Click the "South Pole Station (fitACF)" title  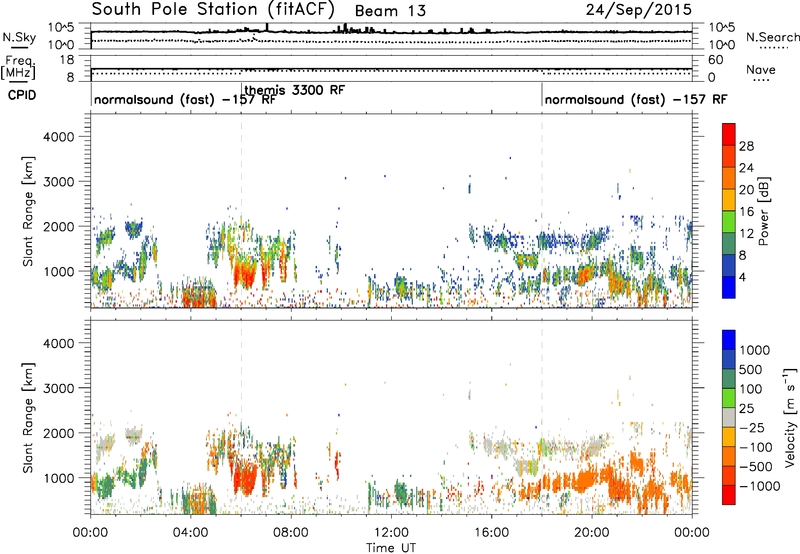pyautogui.click(x=213, y=9)
